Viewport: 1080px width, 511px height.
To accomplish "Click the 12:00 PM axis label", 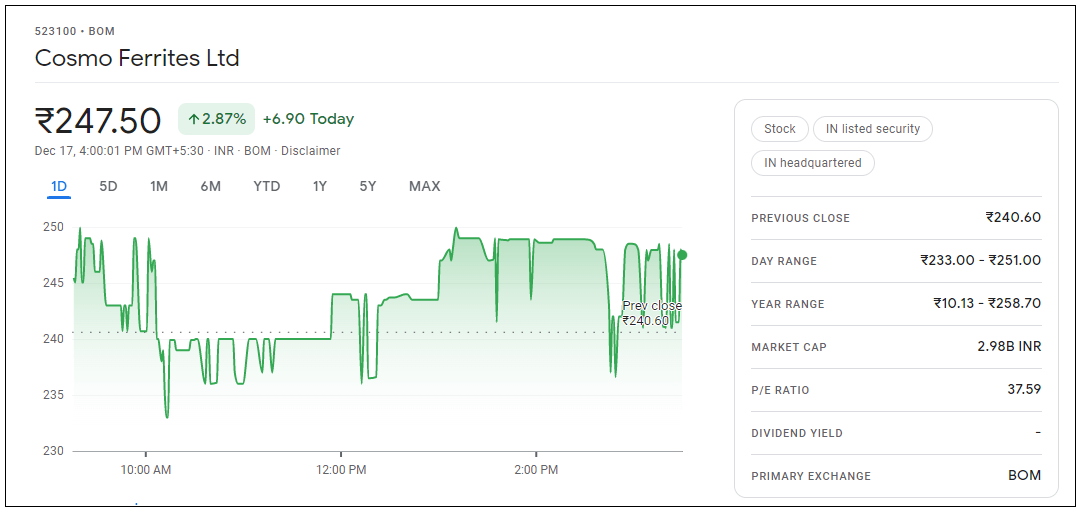I will click(x=340, y=470).
